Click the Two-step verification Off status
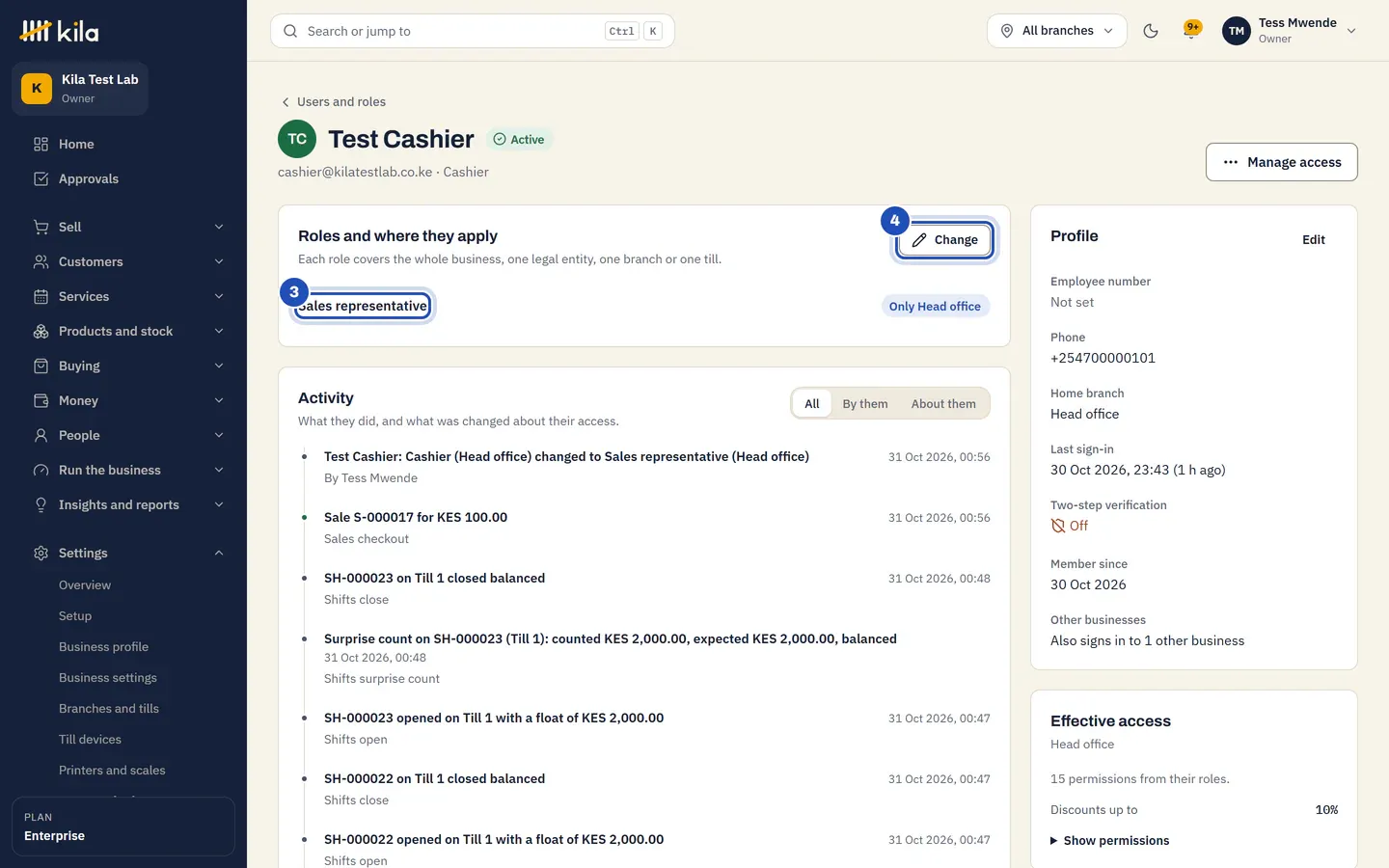1389x868 pixels. tap(1070, 526)
